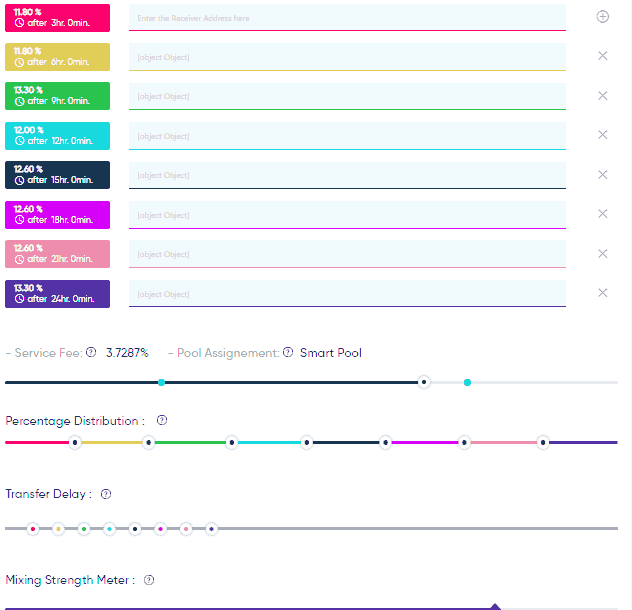Click the Smart Pool label
This screenshot has width=632, height=610.
click(x=331, y=353)
